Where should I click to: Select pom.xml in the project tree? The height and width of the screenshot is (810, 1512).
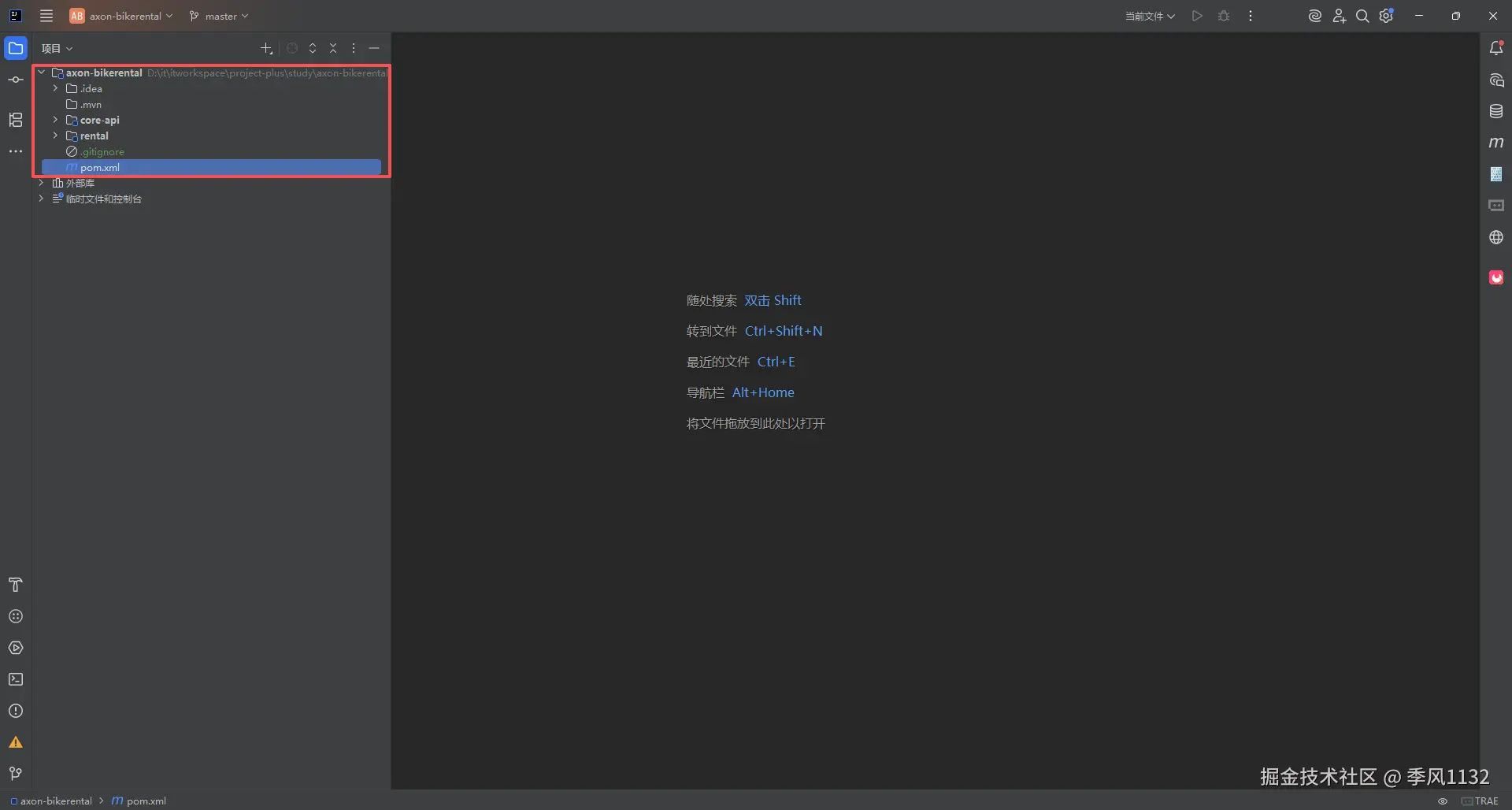211,167
